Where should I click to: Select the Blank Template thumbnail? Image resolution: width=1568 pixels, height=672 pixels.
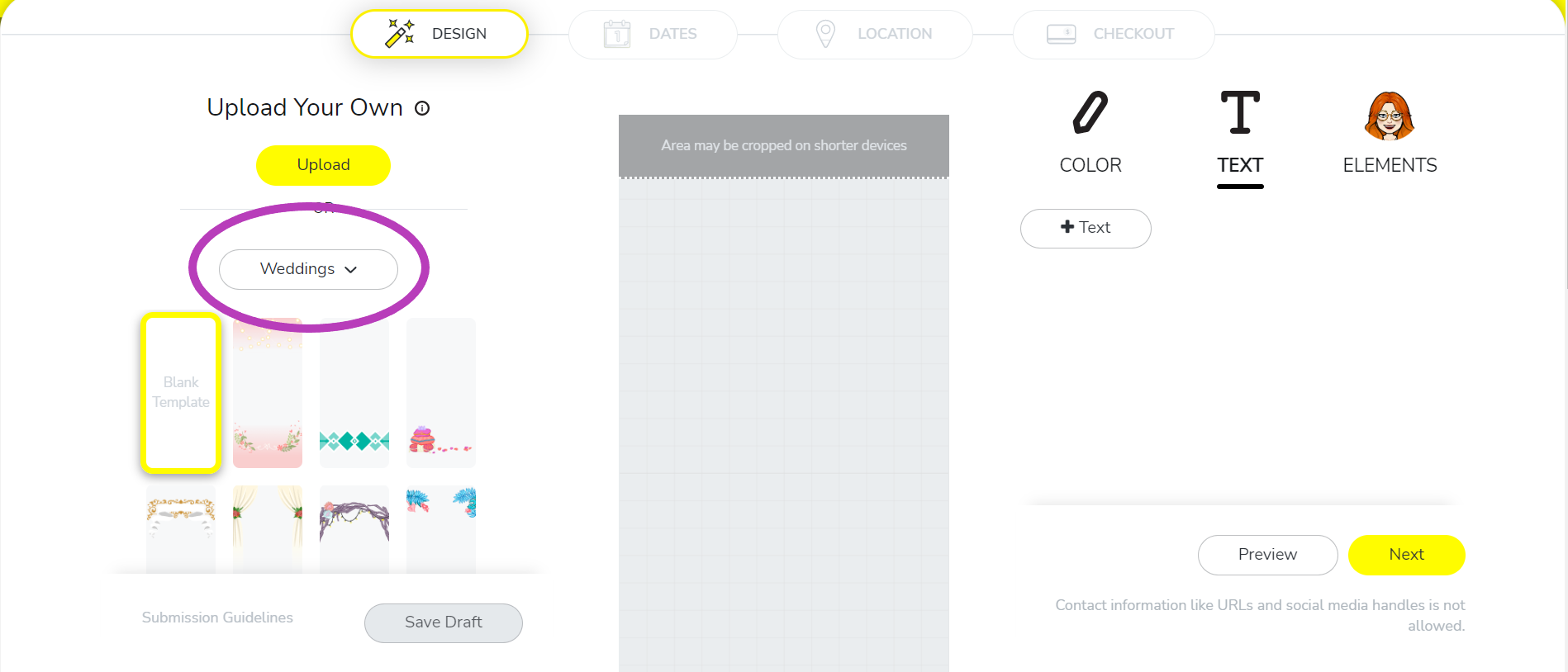181,393
